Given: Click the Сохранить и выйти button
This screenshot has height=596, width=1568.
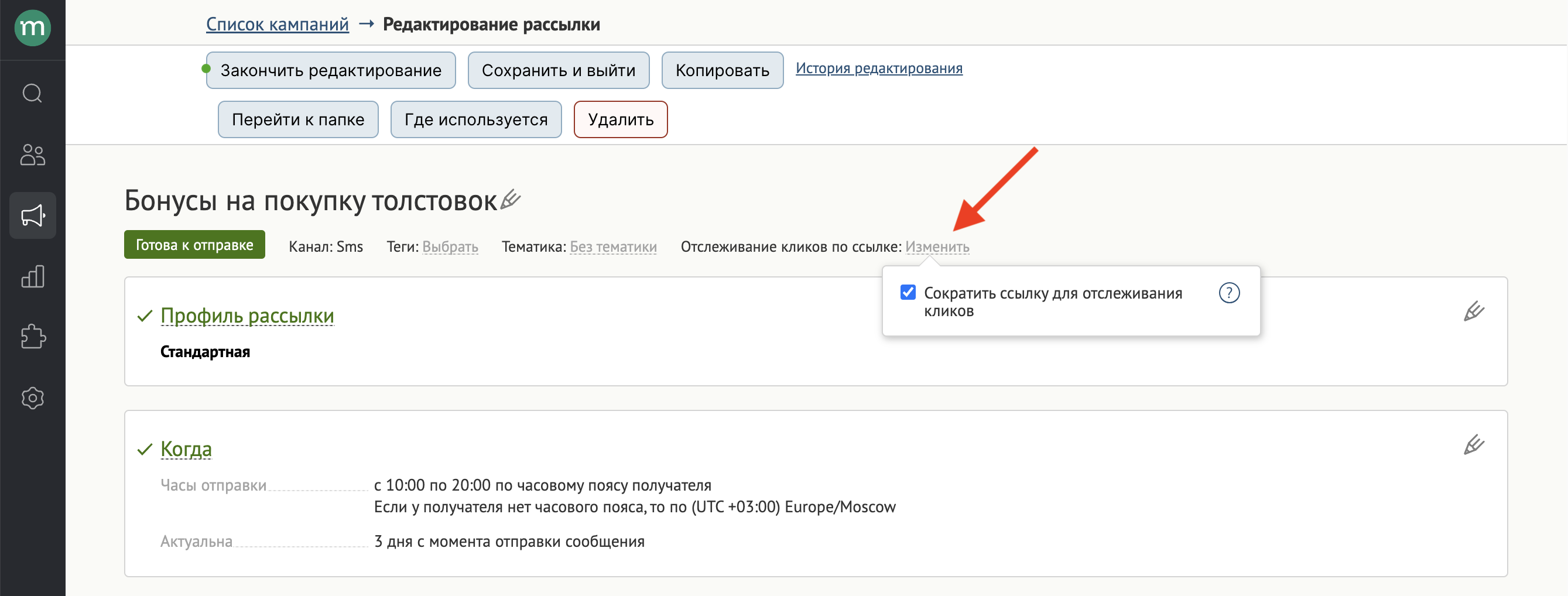Looking at the screenshot, I should pyautogui.click(x=558, y=70).
